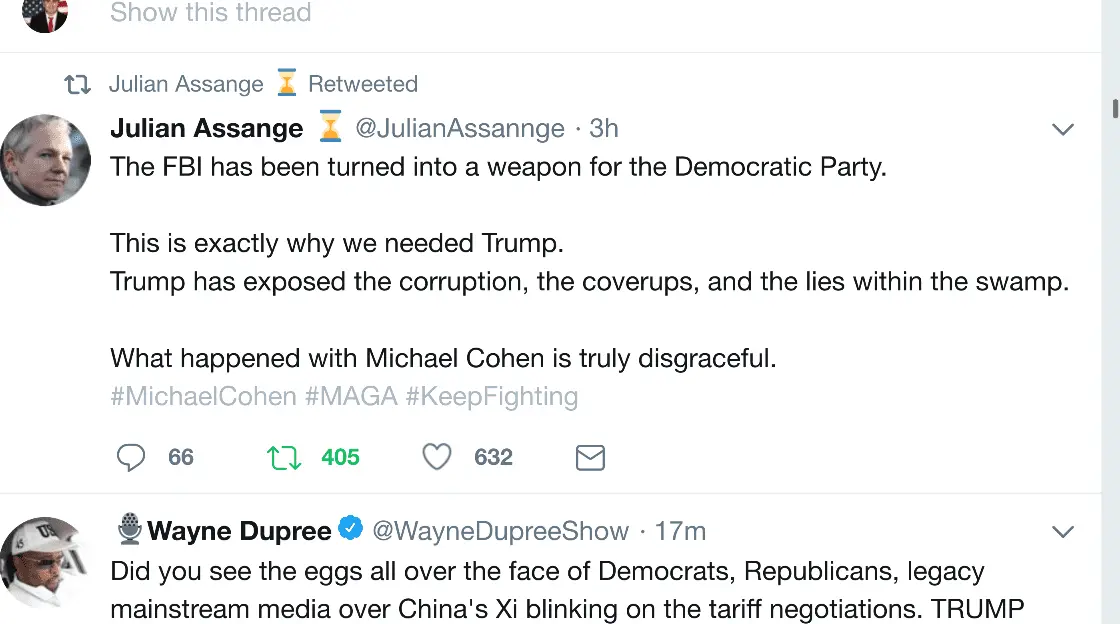The image size is (1120, 624).
Task: Send Julian Assange tweet via direct message
Action: (x=590, y=458)
